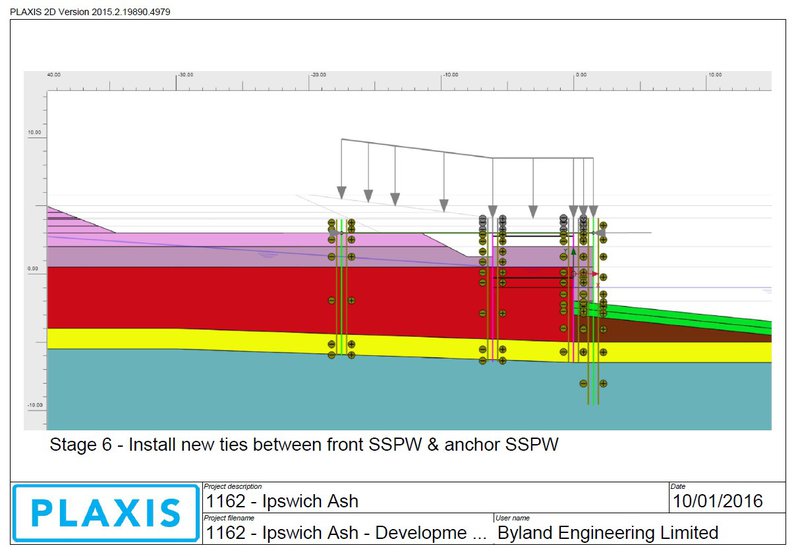
Task: Click the Project description field value
Action: (282, 501)
